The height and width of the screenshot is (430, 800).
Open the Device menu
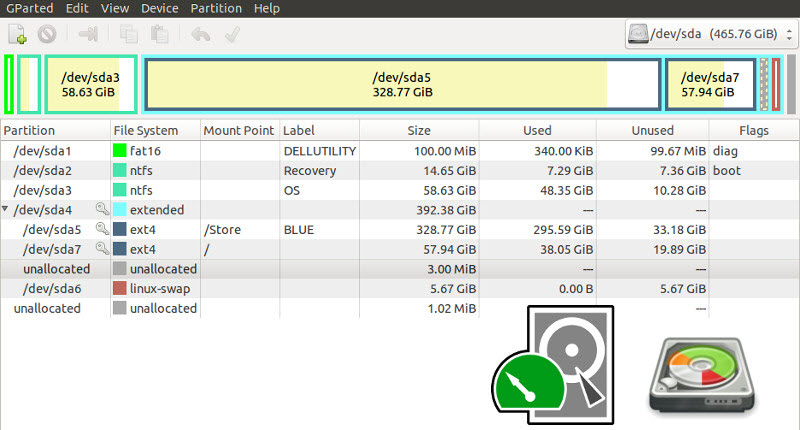tap(160, 8)
